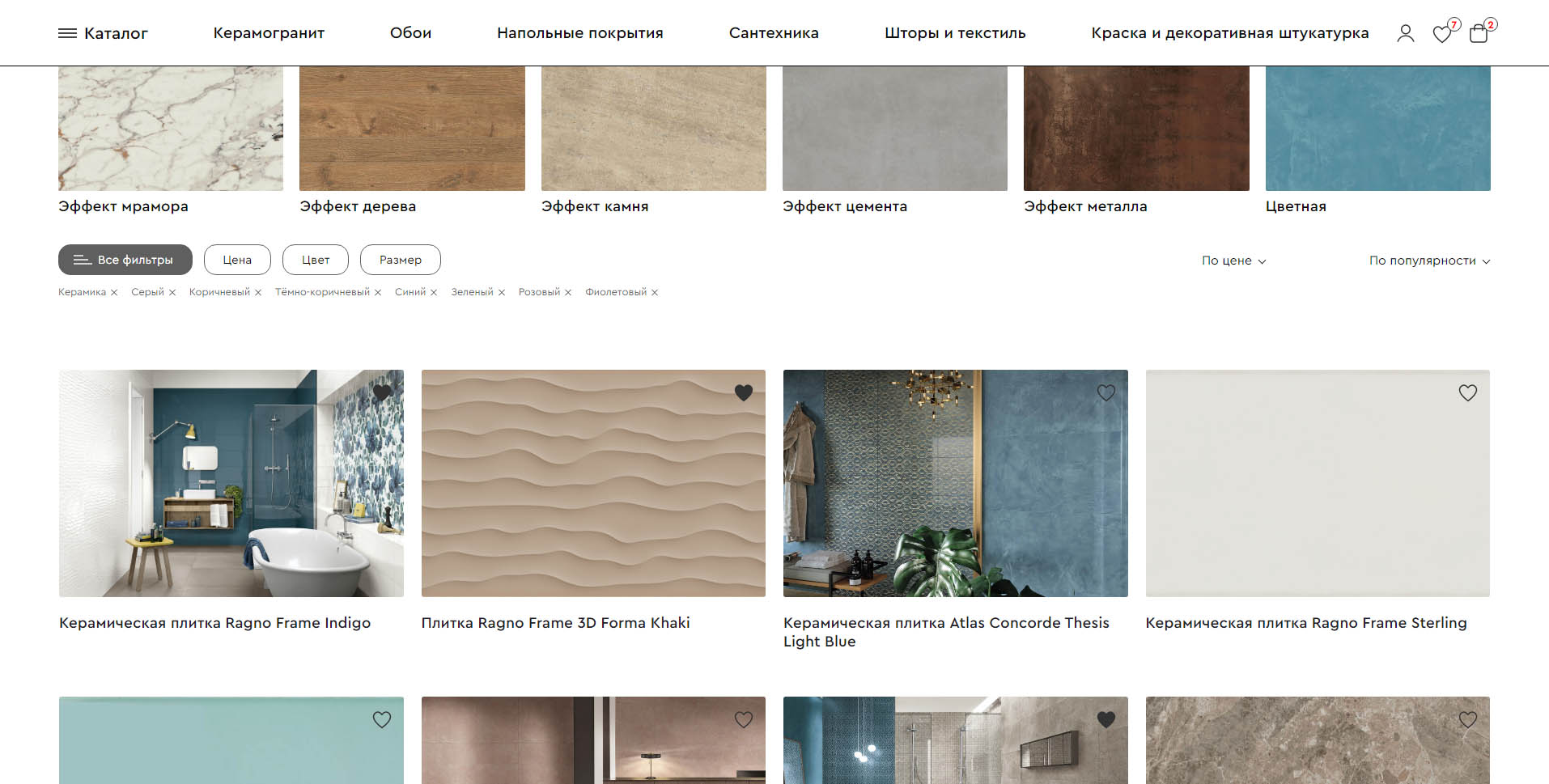Remove the Розовый filter tag
Screen dimensions: 1549x784
click(568, 293)
